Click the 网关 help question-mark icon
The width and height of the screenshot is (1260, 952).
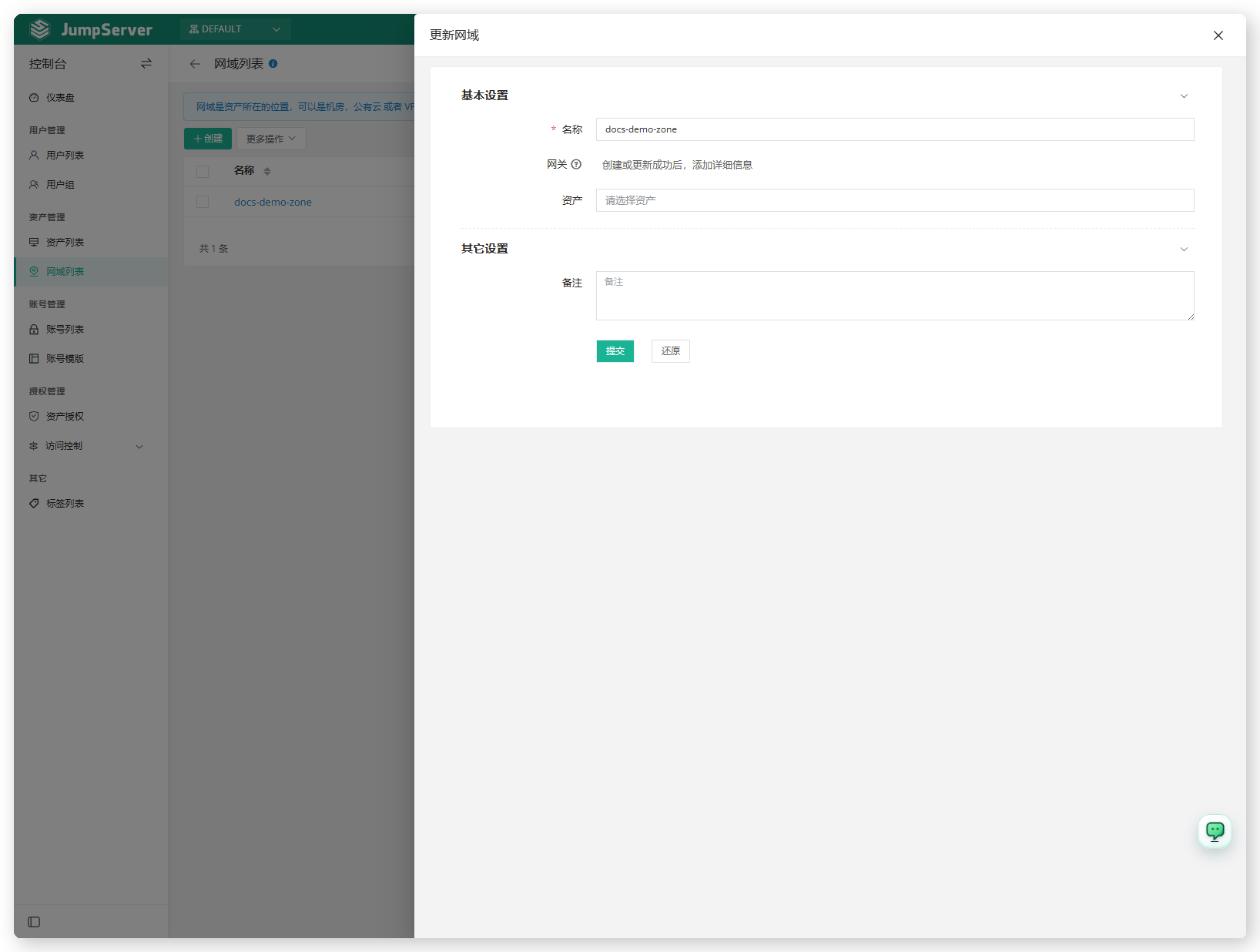tap(576, 164)
